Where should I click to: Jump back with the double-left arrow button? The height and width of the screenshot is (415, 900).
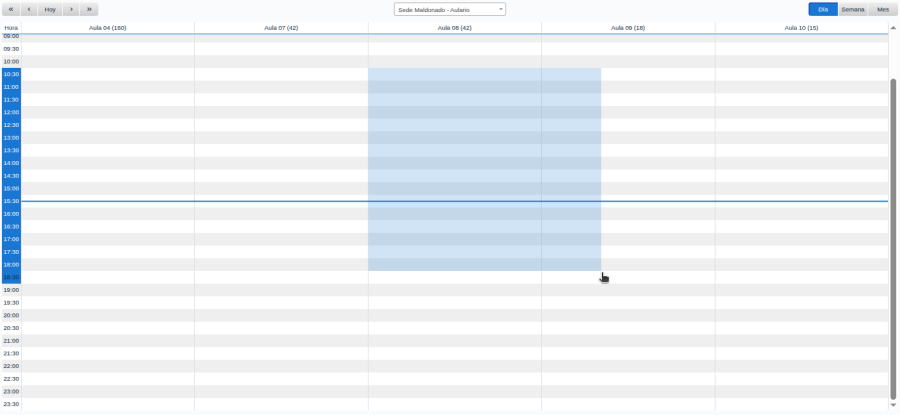click(x=11, y=9)
